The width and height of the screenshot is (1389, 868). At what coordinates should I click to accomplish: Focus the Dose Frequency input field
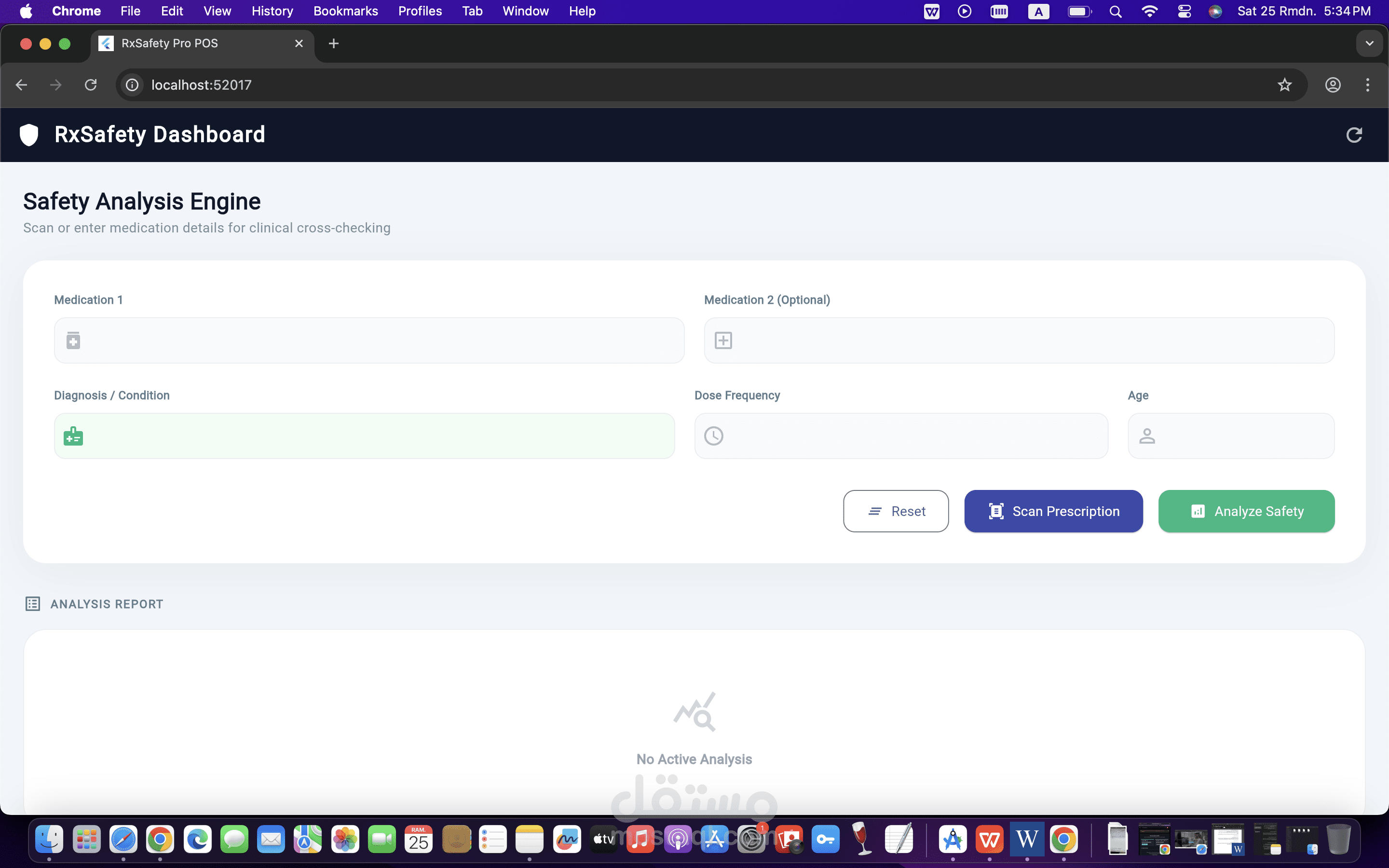click(x=901, y=436)
